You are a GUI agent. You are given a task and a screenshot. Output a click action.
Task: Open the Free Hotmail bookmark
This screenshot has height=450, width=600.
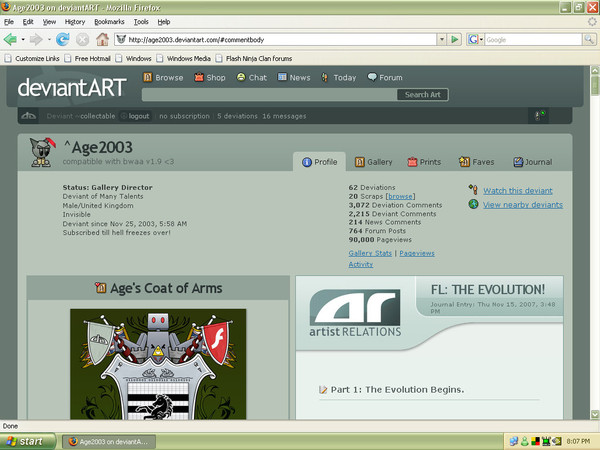88,59
